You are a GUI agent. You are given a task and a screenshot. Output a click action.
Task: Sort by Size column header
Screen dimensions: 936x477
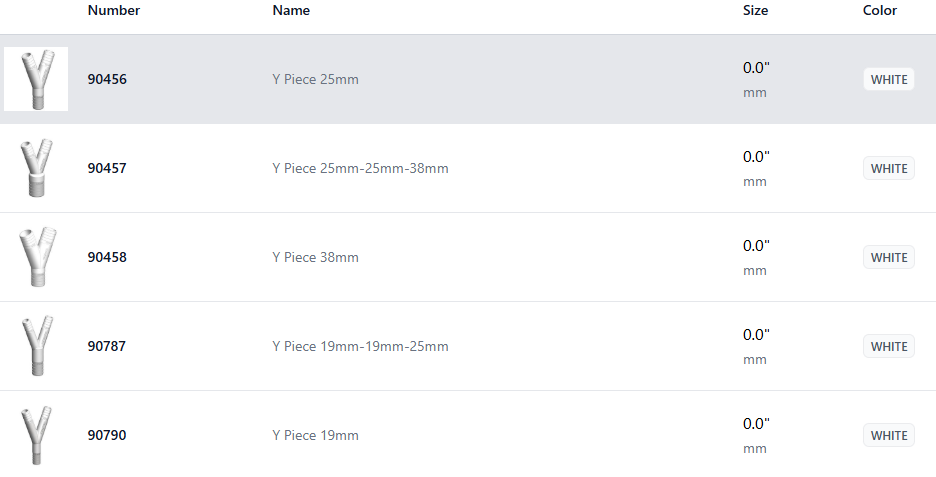point(755,11)
